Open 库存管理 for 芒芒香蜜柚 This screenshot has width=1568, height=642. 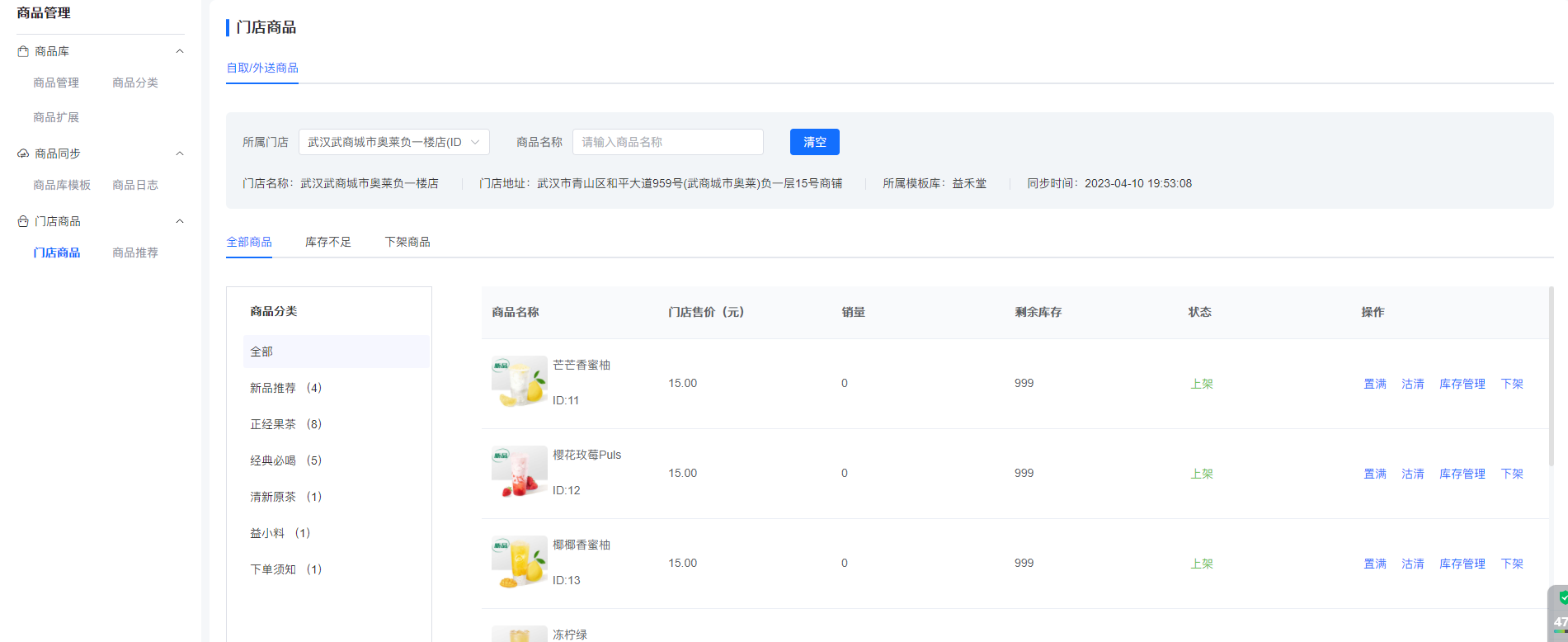(x=1462, y=384)
